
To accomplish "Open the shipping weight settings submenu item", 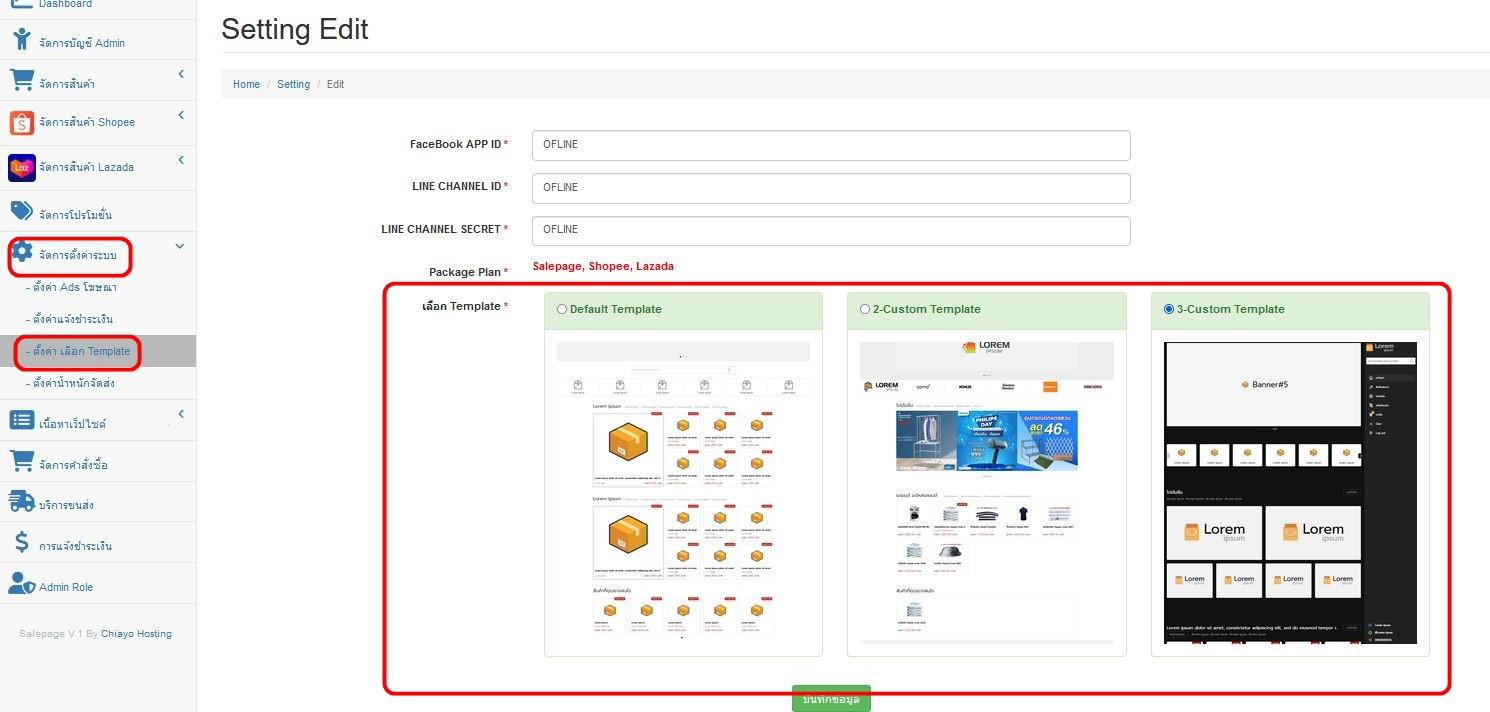I will pos(79,383).
